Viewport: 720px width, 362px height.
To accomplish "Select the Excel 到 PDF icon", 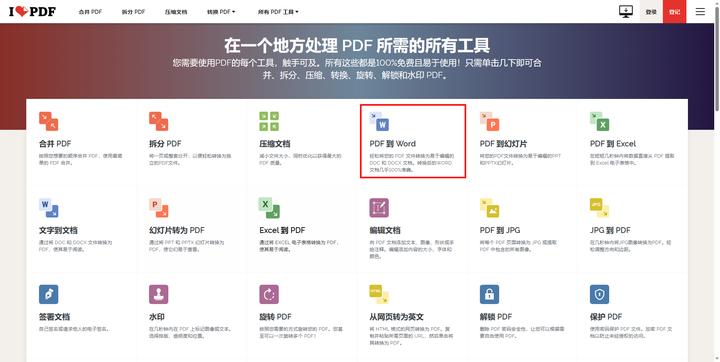I will click(x=269, y=208).
